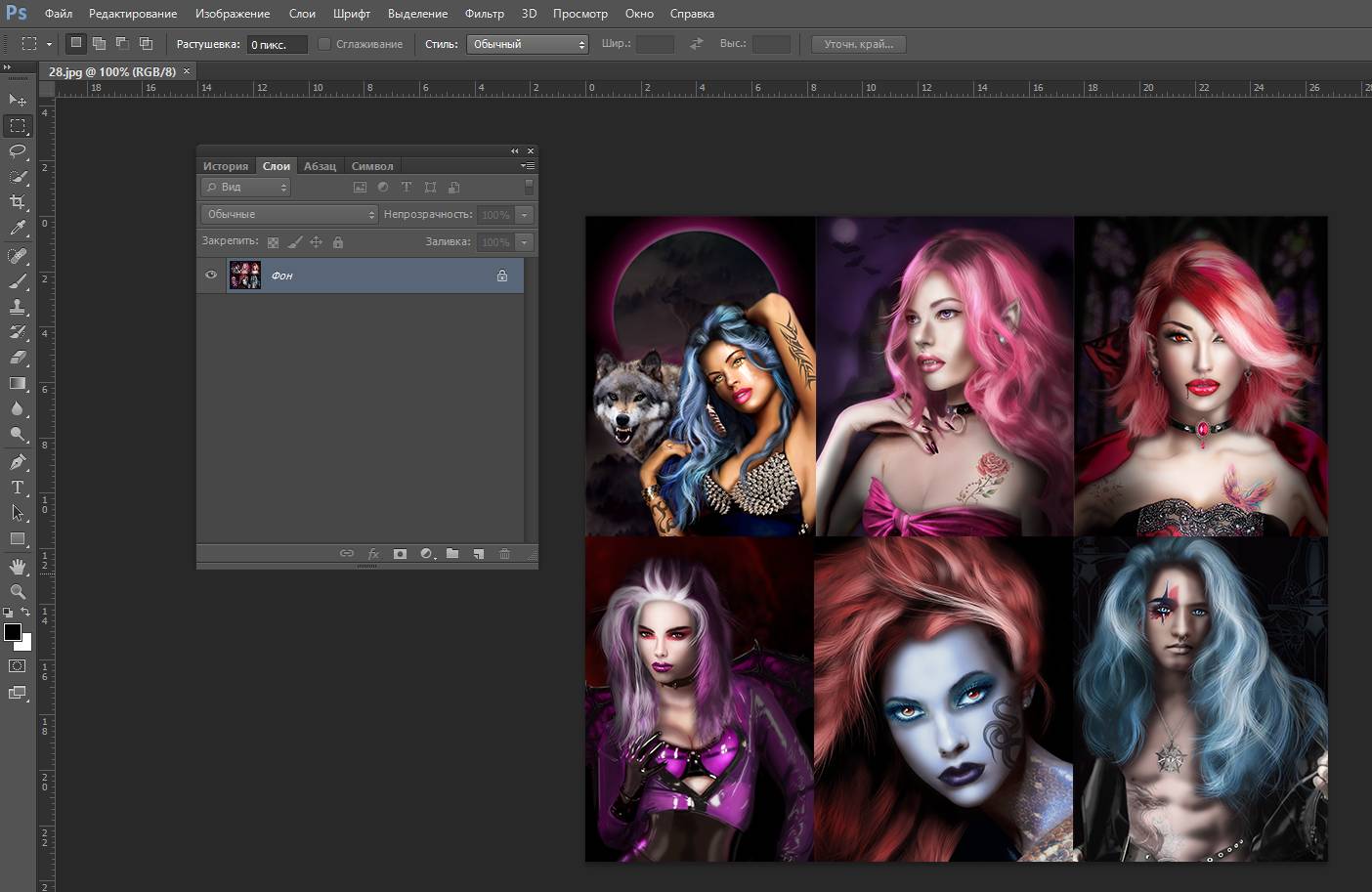Select the Crop tool

18,202
